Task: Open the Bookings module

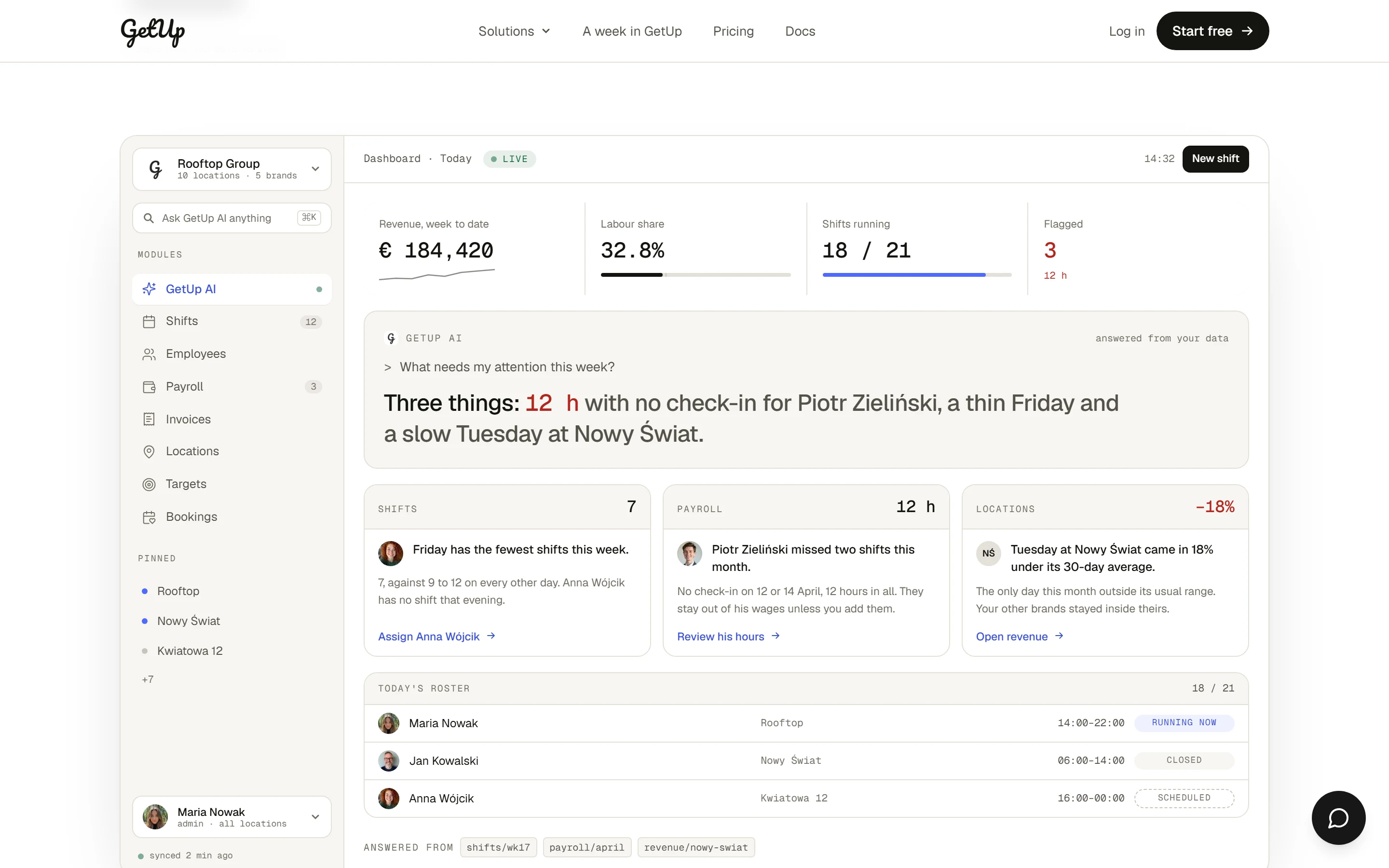Action: [x=232, y=517]
